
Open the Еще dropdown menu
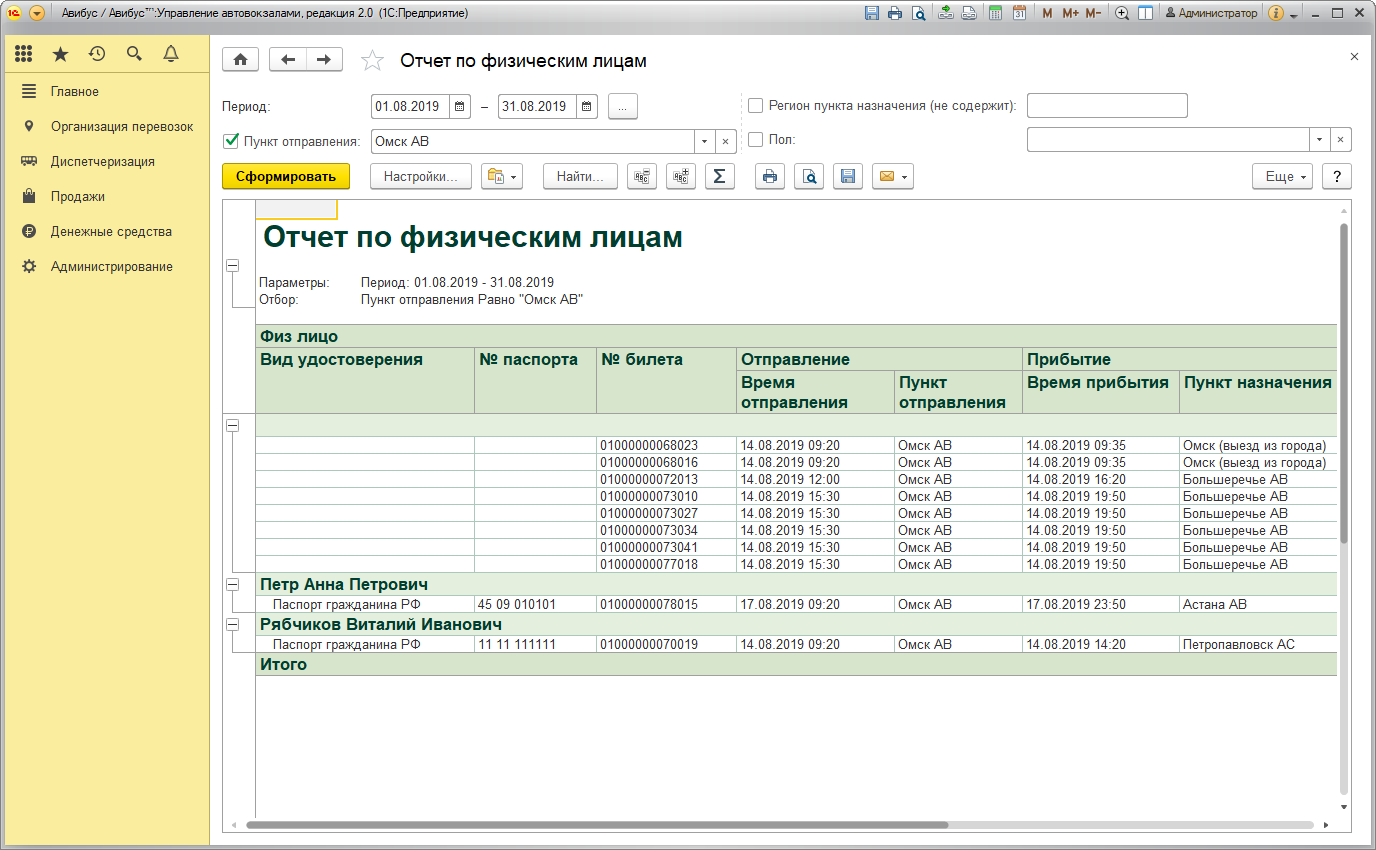(1282, 177)
